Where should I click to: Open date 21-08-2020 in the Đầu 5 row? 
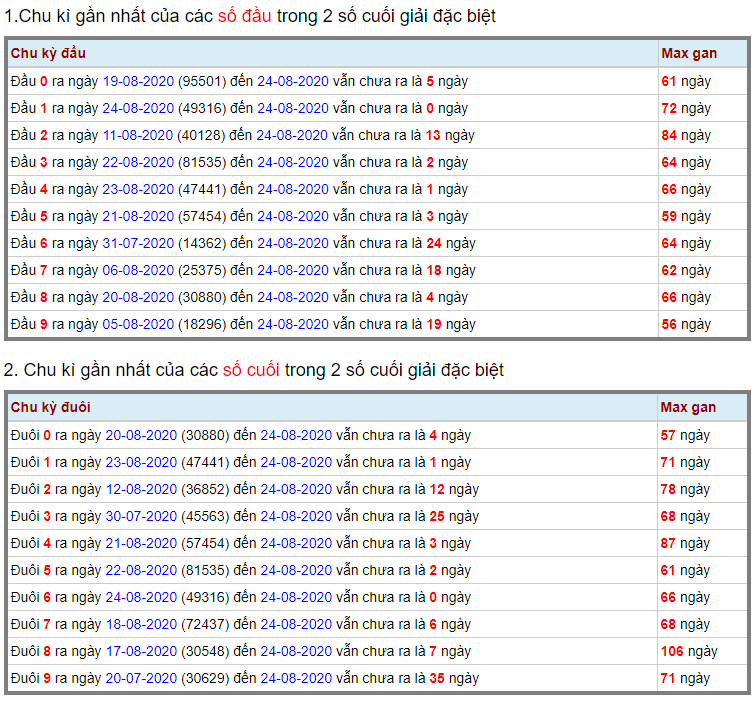click(x=138, y=216)
